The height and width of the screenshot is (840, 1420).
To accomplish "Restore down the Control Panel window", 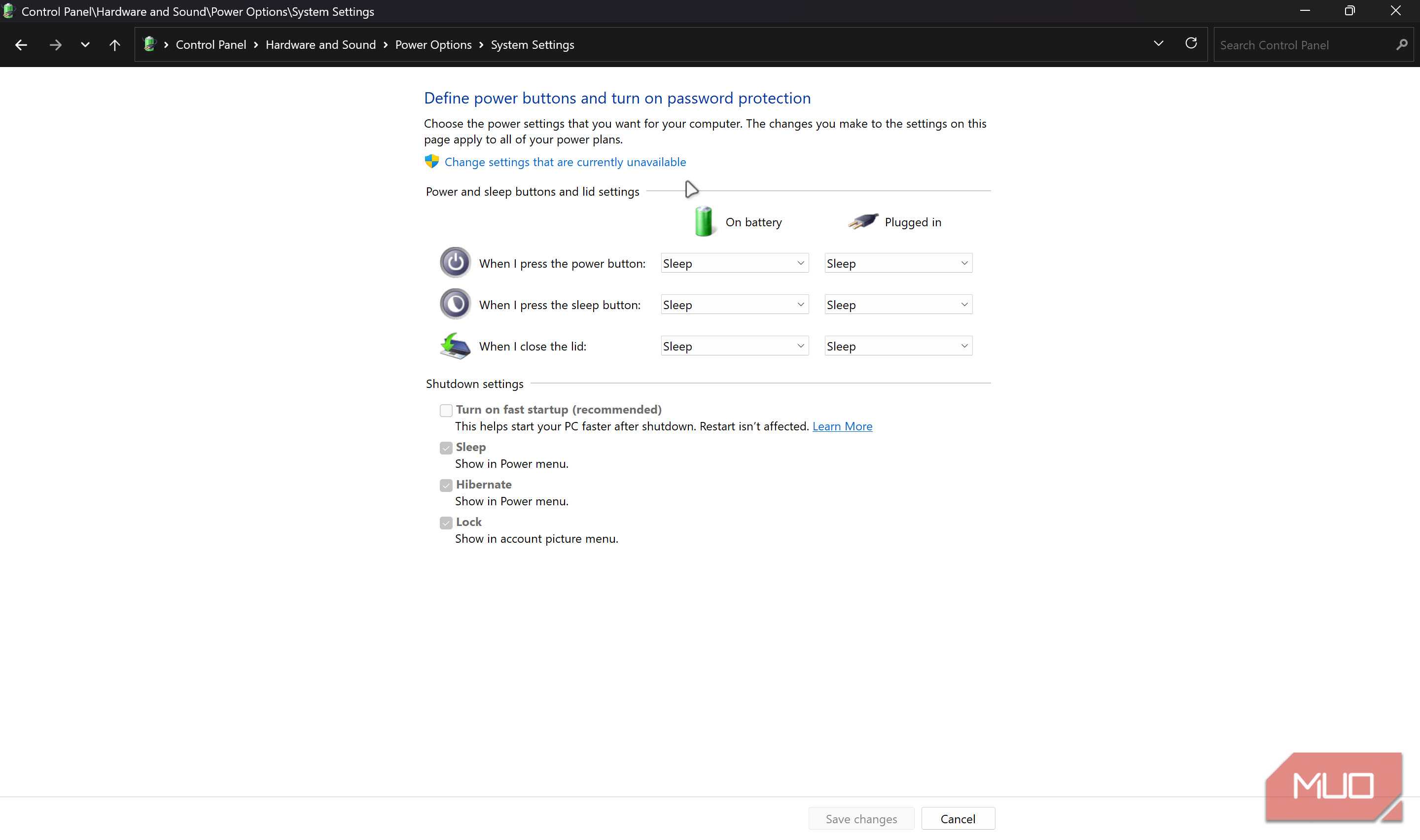I will 1350,11.
